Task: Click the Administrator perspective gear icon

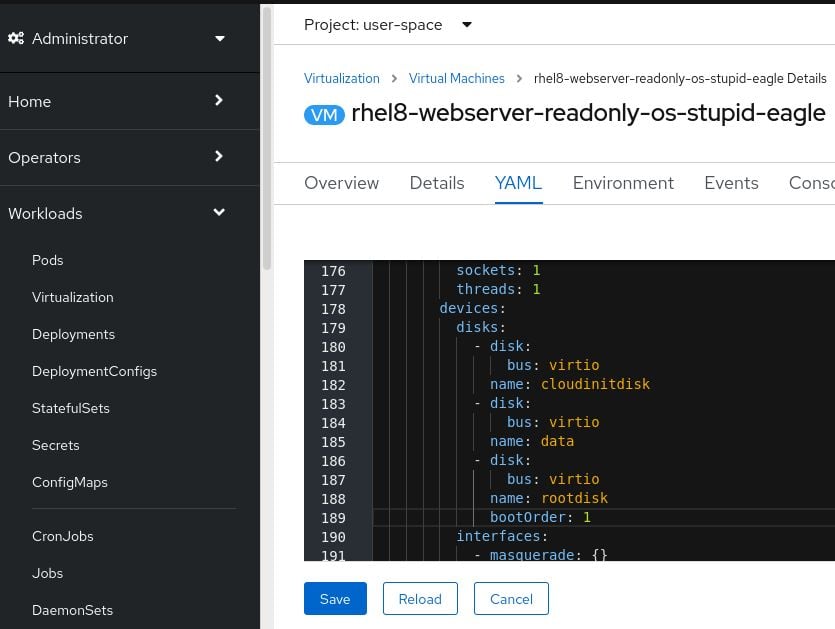Action: click(x=16, y=39)
